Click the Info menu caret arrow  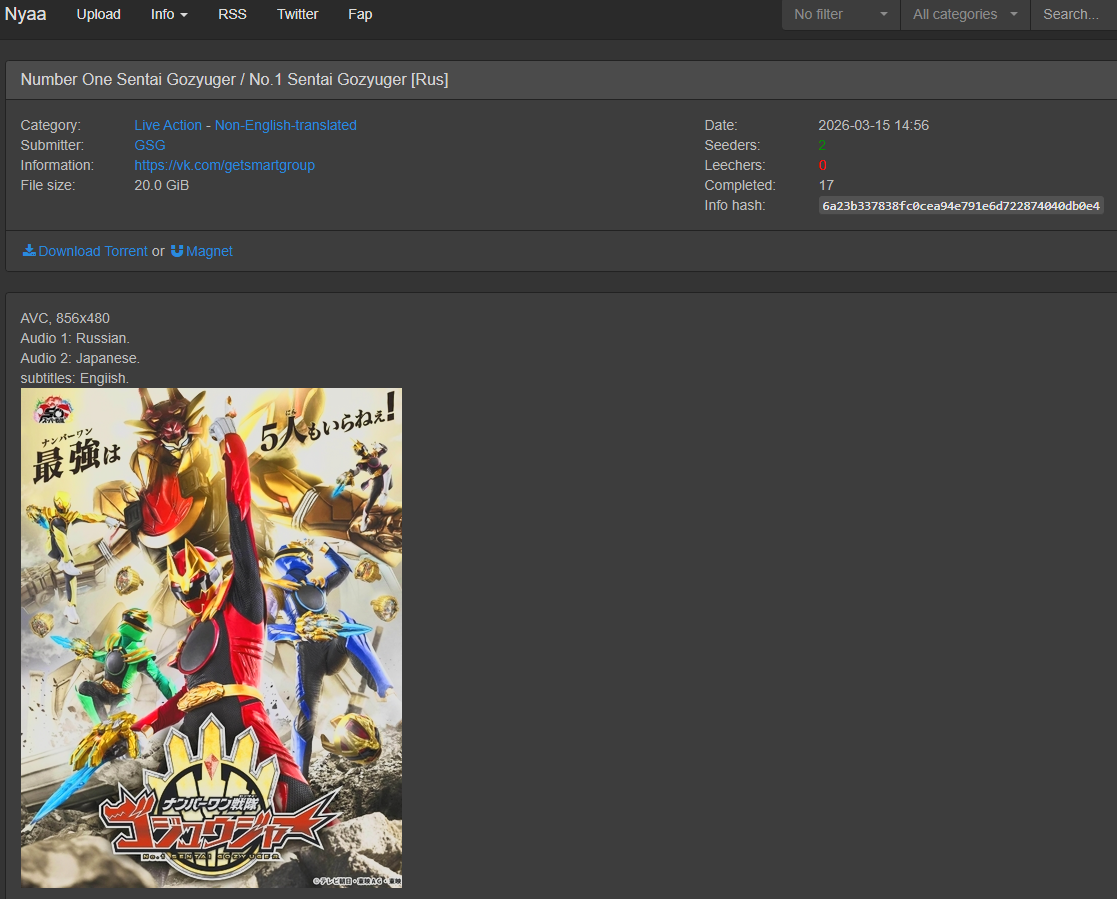point(184,15)
